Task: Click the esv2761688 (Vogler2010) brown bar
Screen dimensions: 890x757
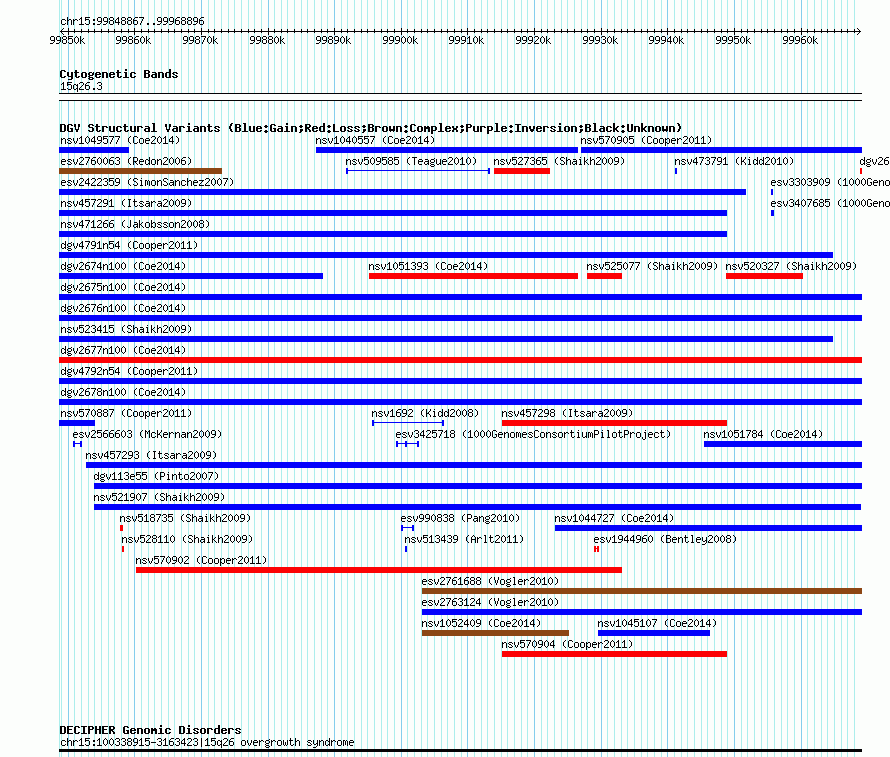Action: coord(642,591)
